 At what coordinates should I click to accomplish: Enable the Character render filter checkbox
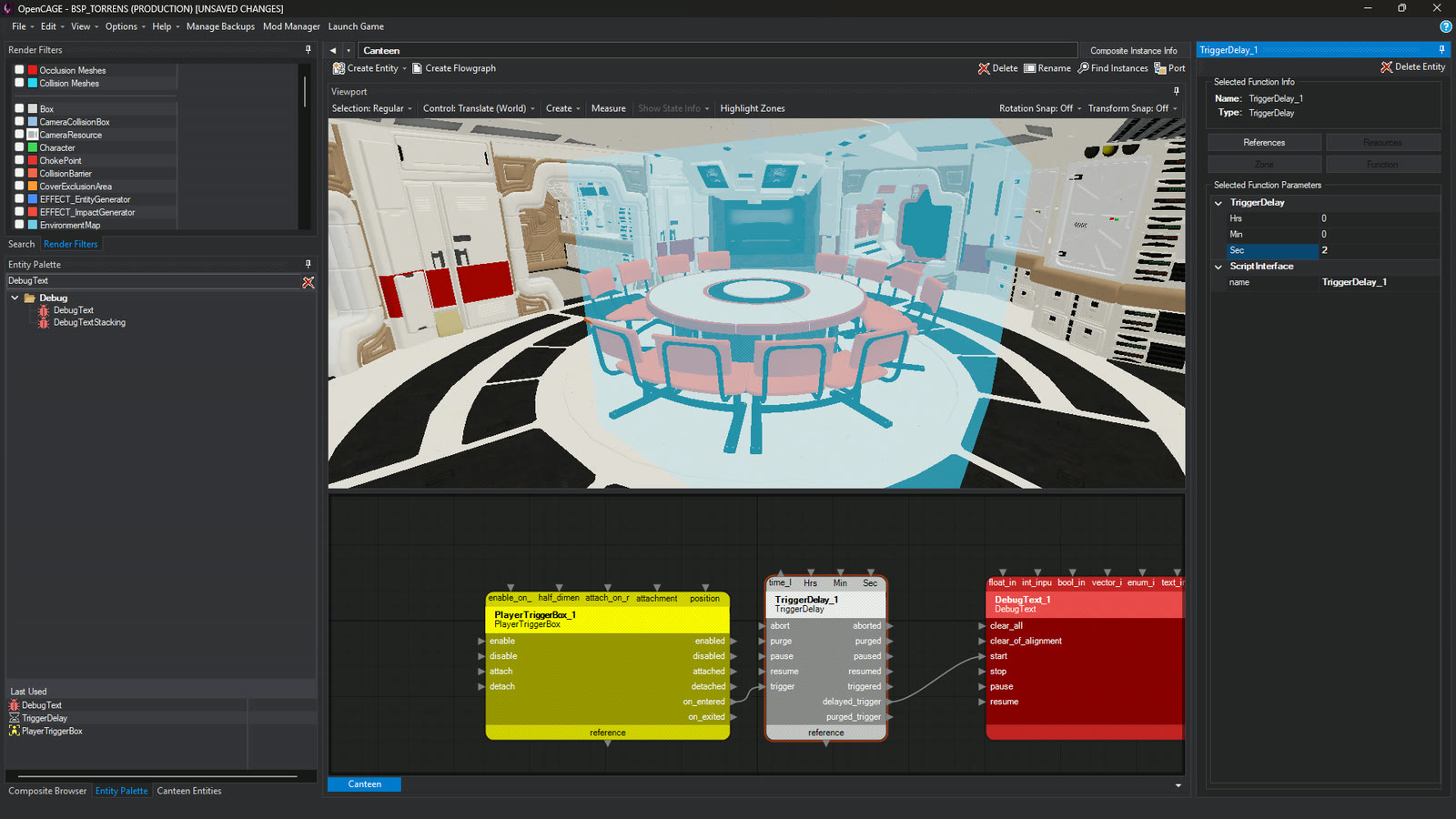click(19, 147)
